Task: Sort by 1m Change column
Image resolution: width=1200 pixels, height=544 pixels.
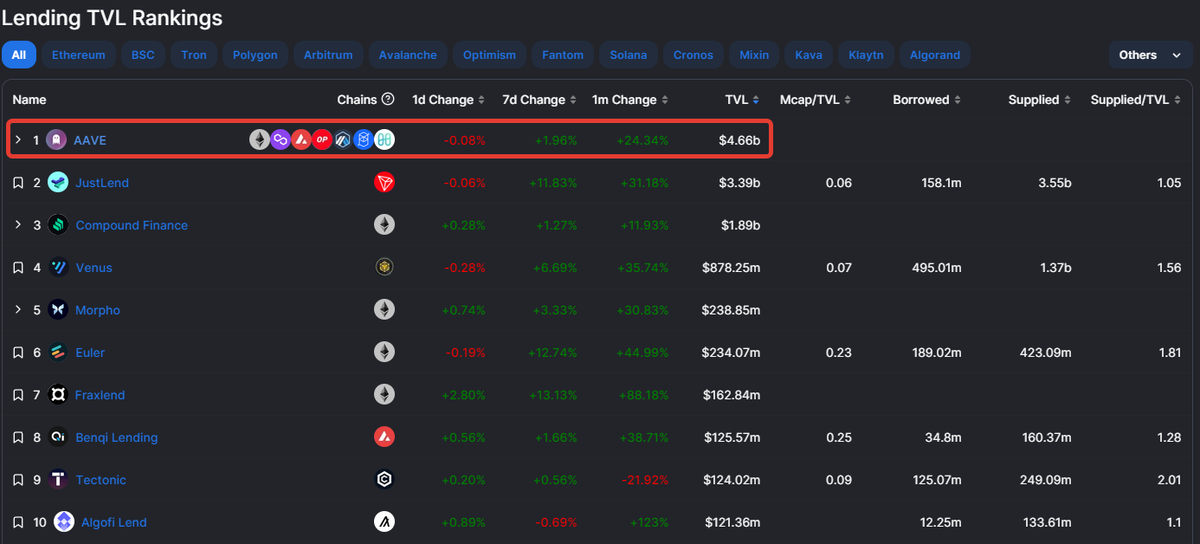Action: pos(631,100)
